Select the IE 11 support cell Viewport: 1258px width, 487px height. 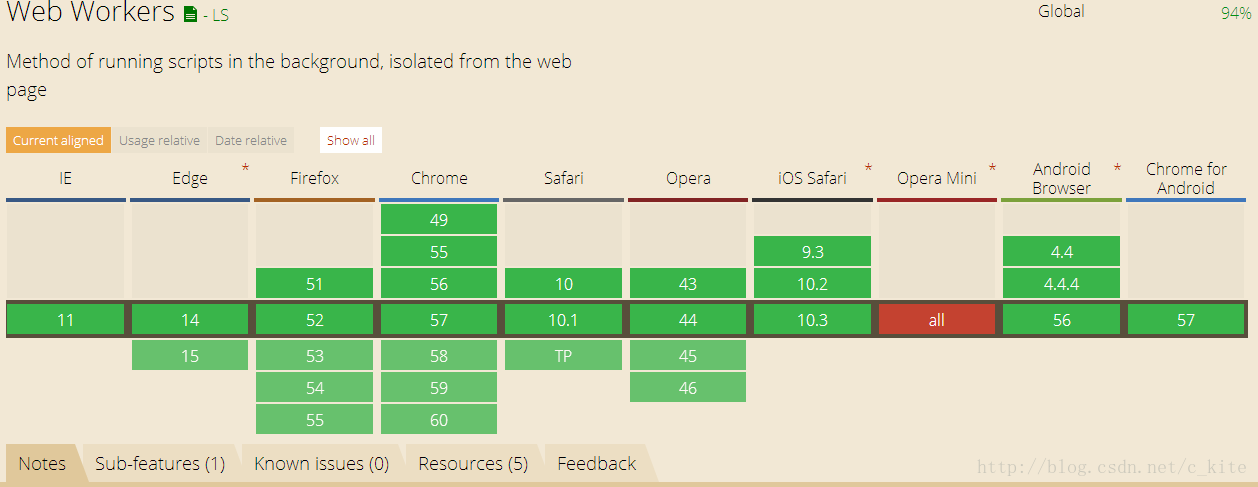point(65,320)
